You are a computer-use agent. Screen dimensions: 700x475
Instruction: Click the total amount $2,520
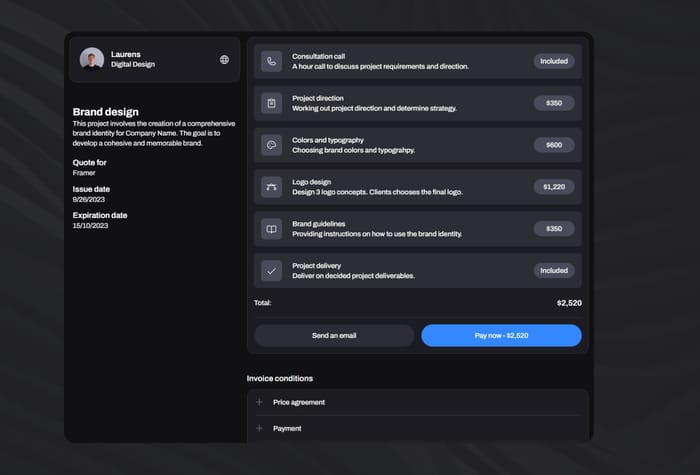569,303
